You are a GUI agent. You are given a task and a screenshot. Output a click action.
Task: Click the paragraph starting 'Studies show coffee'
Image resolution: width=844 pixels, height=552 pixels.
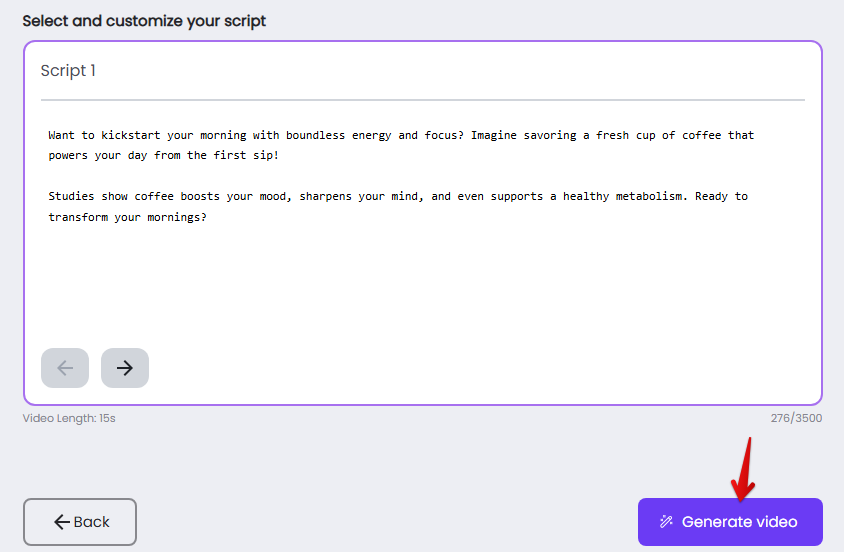click(398, 207)
